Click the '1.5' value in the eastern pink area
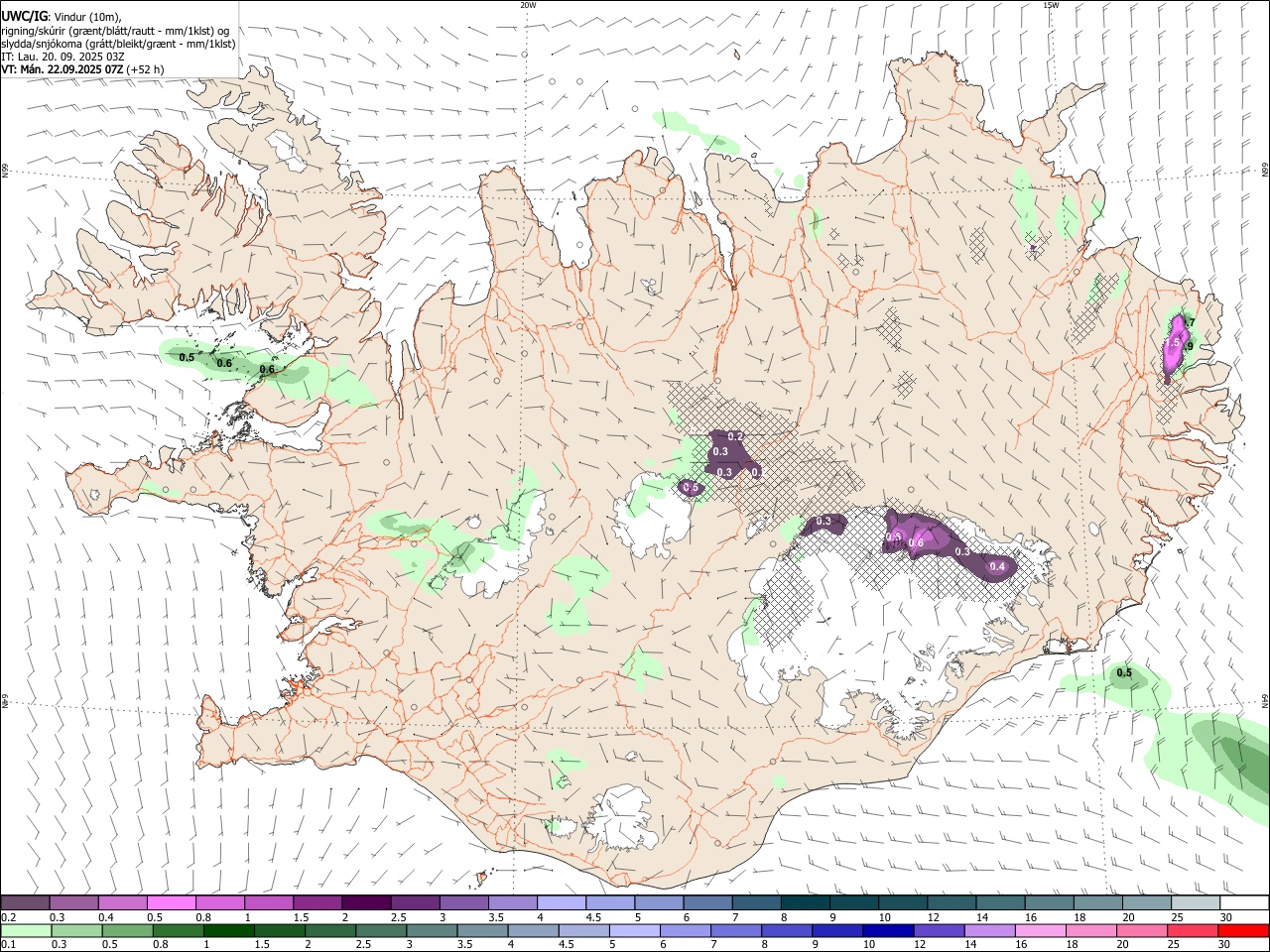1270x952 pixels. pyautogui.click(x=1172, y=342)
